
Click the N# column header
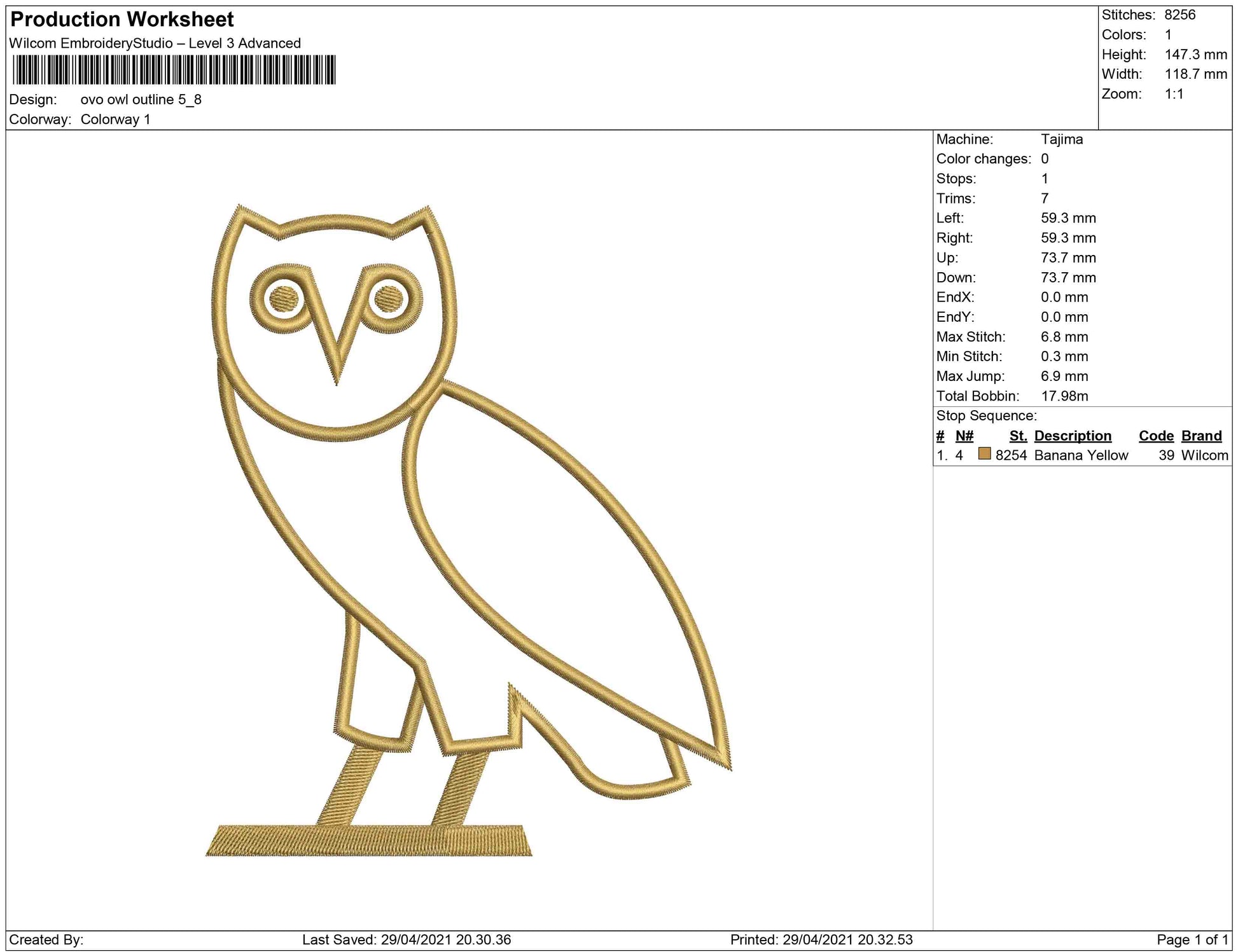click(x=964, y=436)
